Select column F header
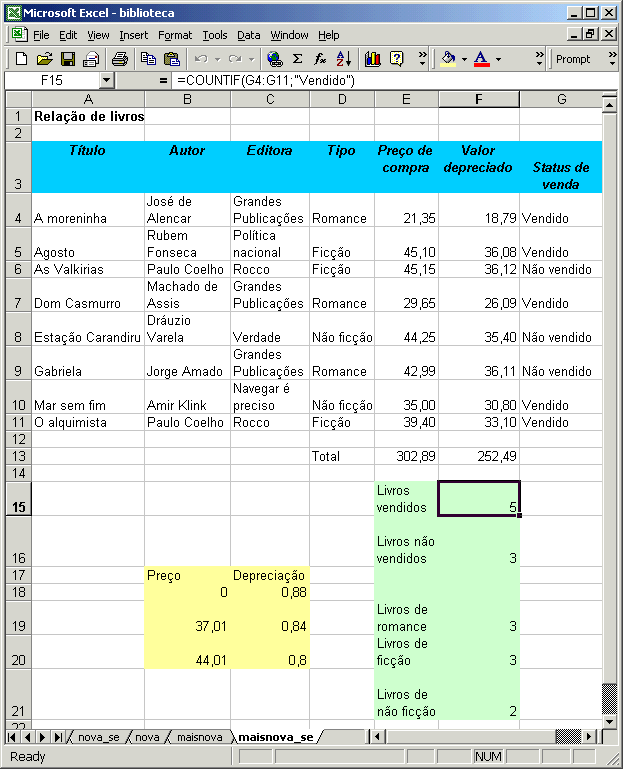Viewport: 623px width, 769px height. click(479, 100)
